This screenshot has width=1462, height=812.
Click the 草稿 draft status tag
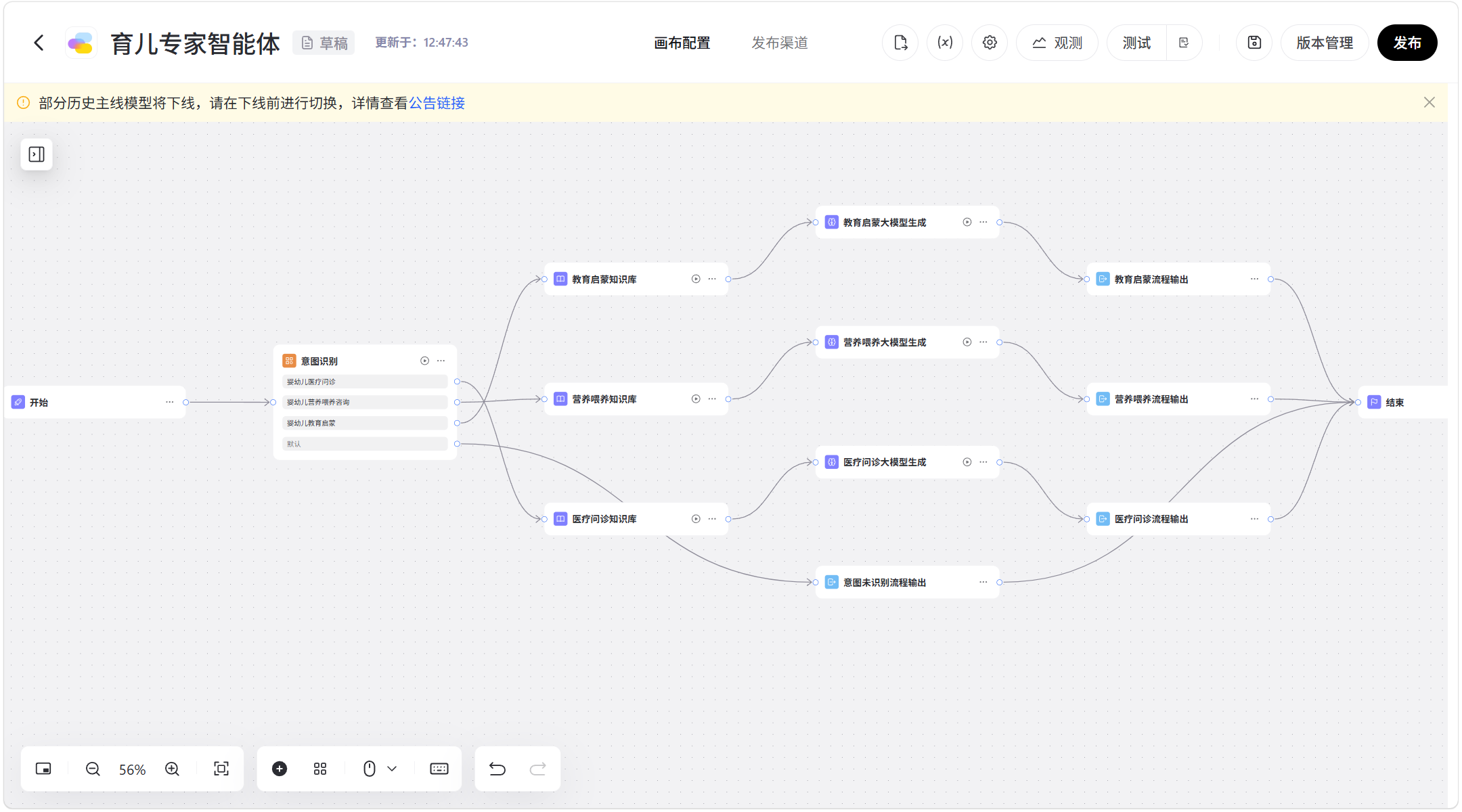click(324, 43)
